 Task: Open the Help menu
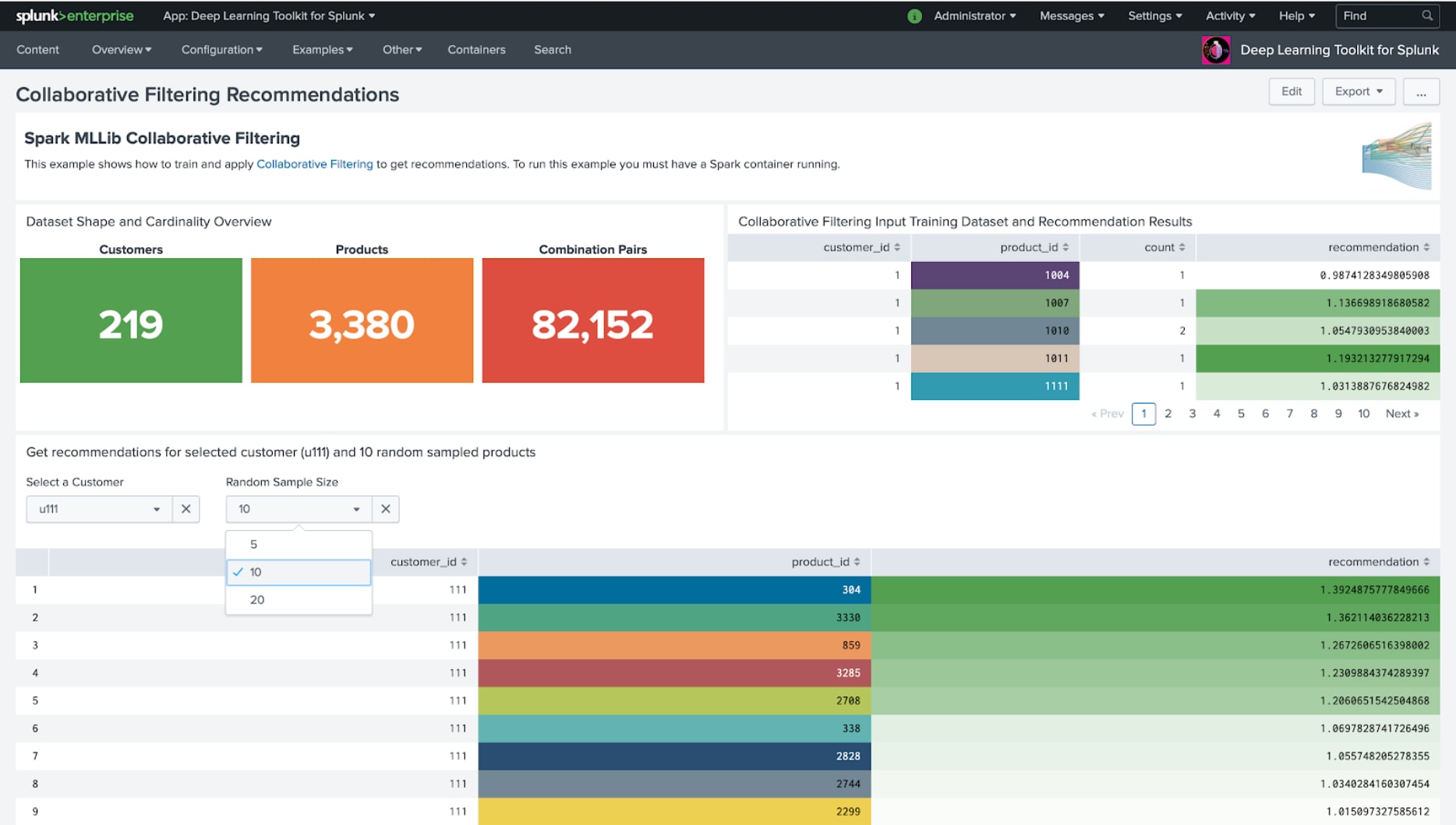[x=1296, y=16]
